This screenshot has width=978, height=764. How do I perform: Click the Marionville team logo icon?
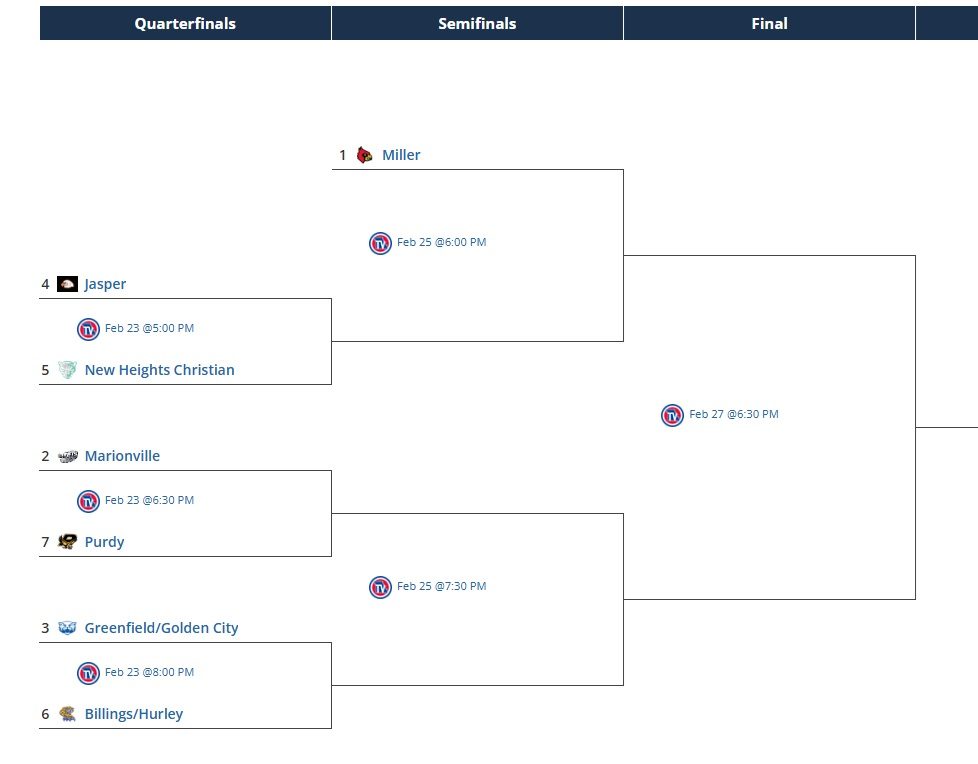pos(67,456)
